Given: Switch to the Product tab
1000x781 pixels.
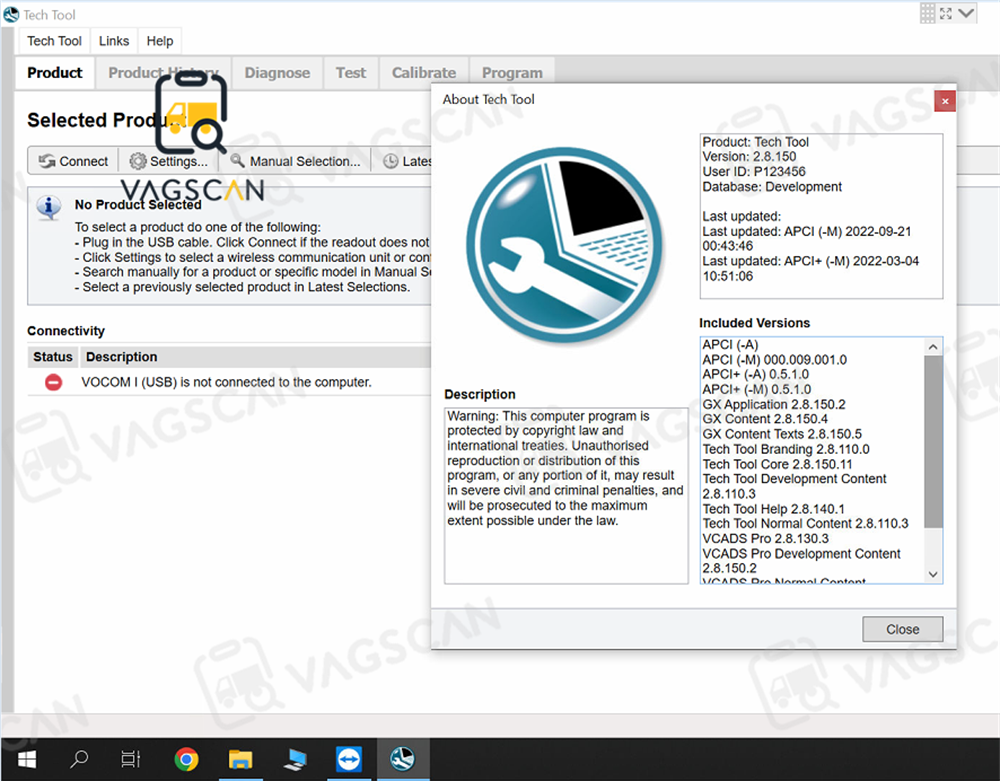Looking at the screenshot, I should point(55,73).
